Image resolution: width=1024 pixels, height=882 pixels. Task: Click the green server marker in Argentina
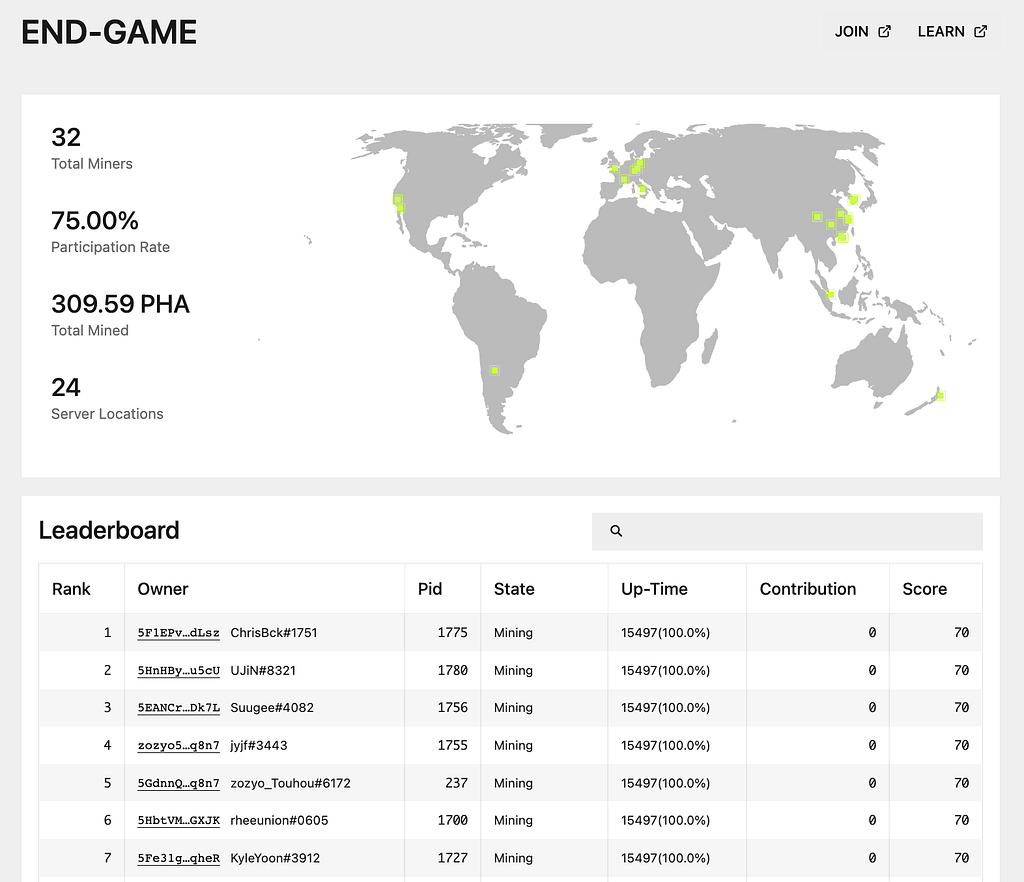coord(494,370)
